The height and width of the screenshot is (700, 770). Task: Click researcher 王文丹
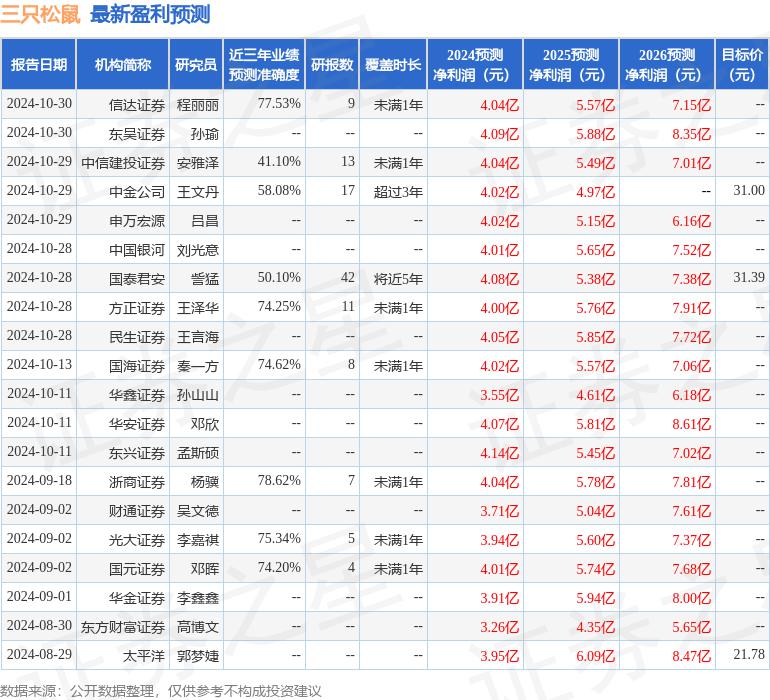tap(198, 192)
